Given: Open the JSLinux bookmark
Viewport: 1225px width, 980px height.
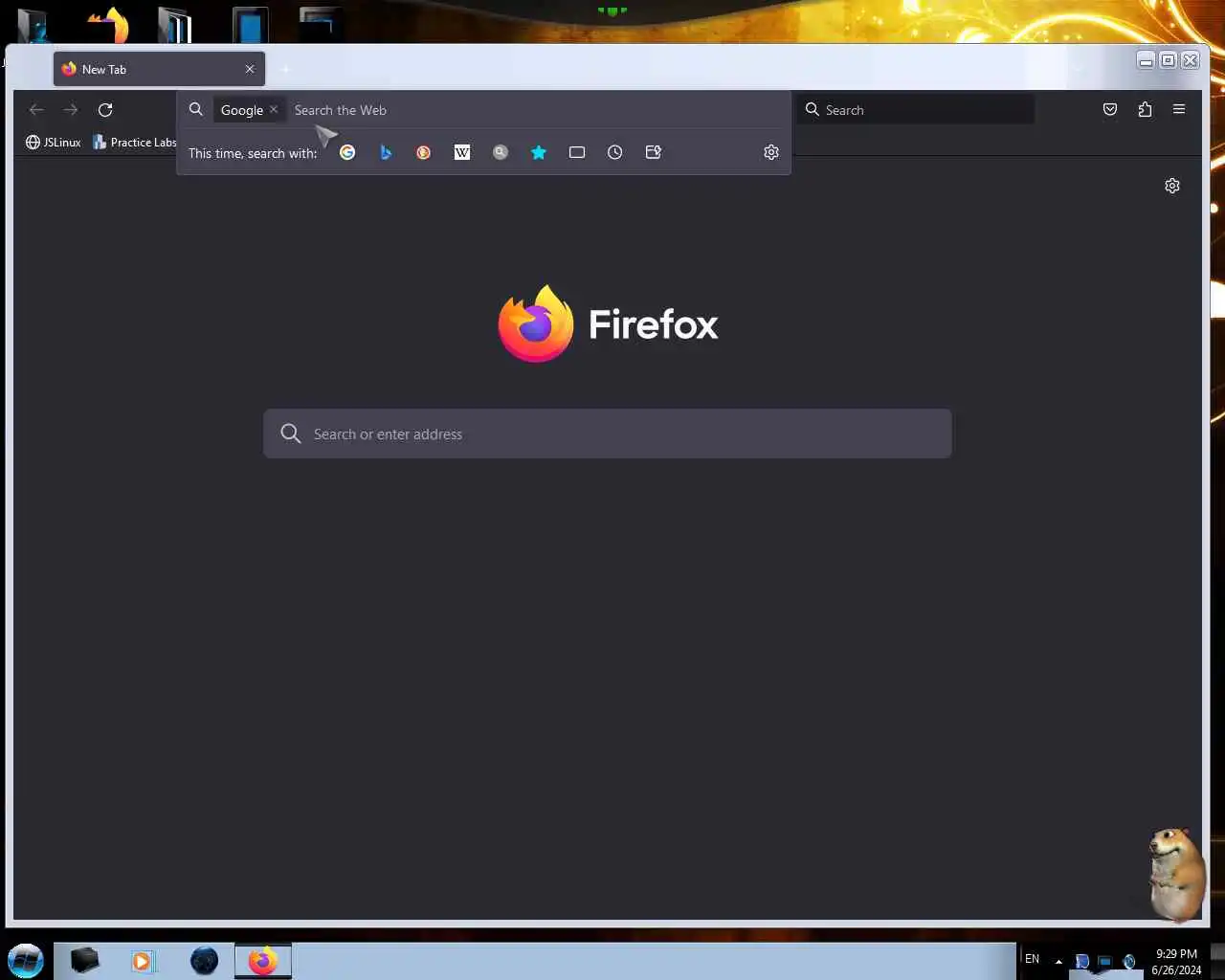Looking at the screenshot, I should tap(54, 142).
